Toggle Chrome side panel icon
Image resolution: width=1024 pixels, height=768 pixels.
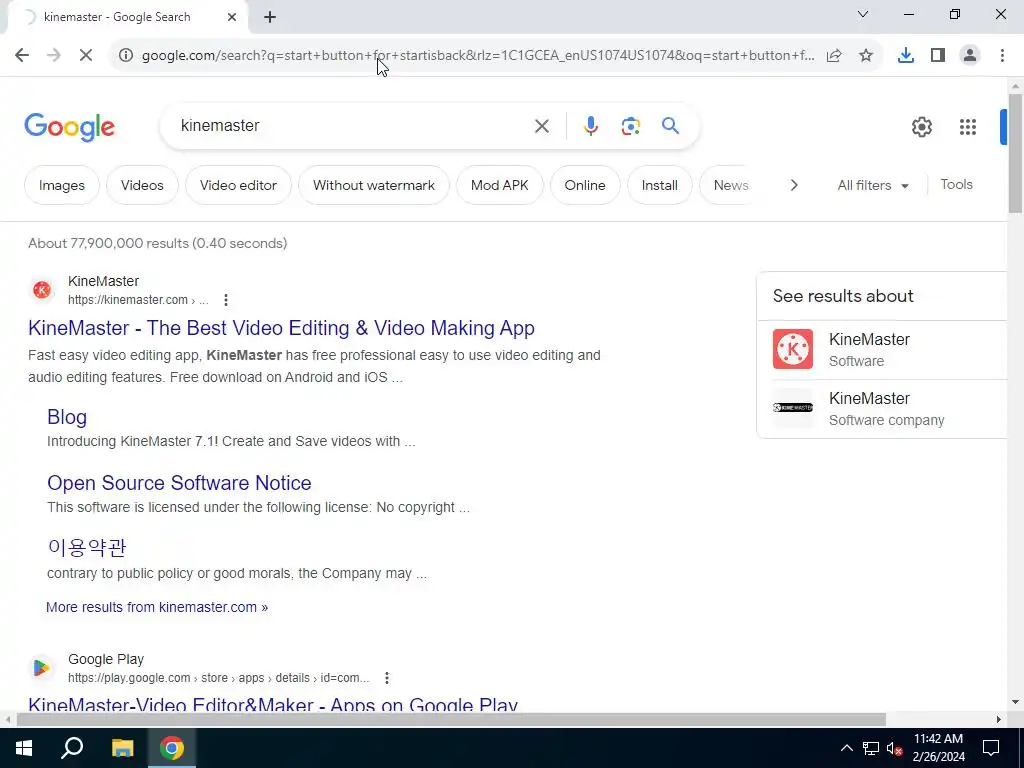tap(938, 56)
